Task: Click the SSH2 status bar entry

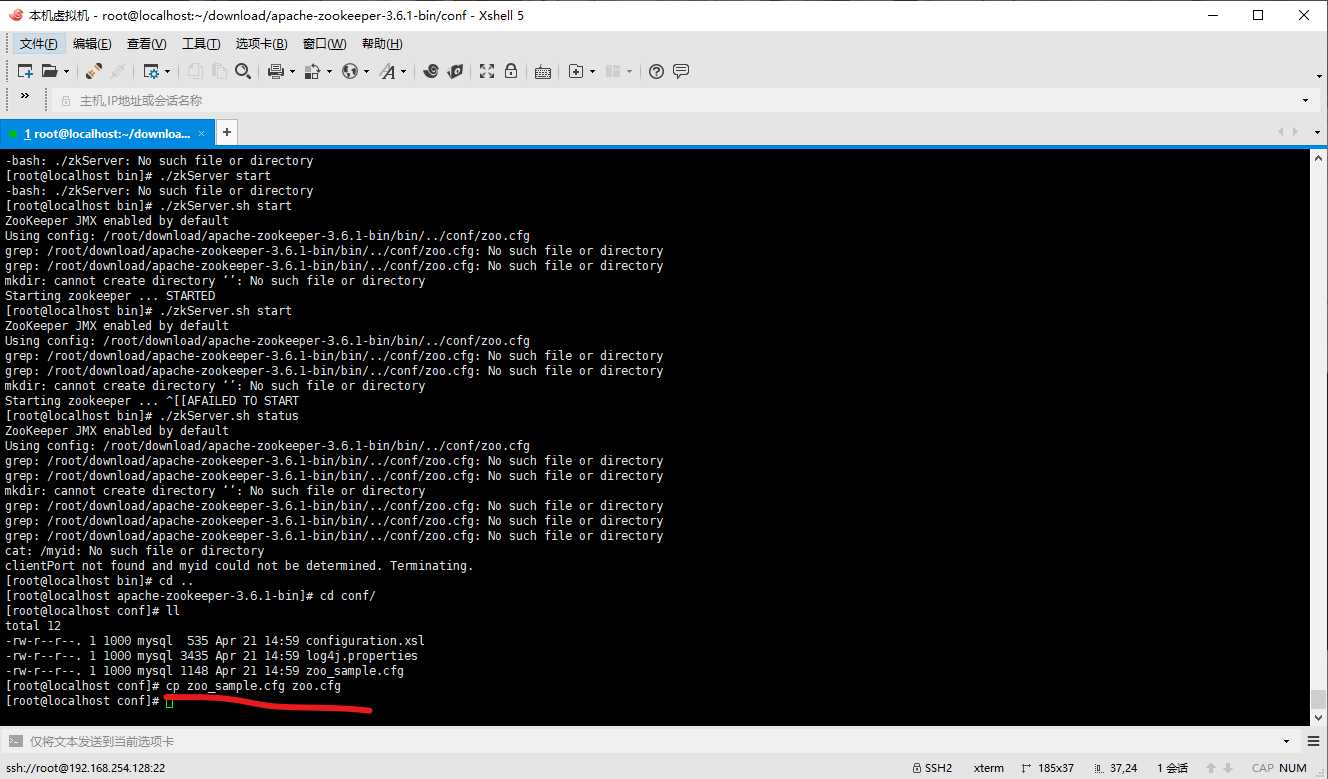Action: tap(932, 768)
